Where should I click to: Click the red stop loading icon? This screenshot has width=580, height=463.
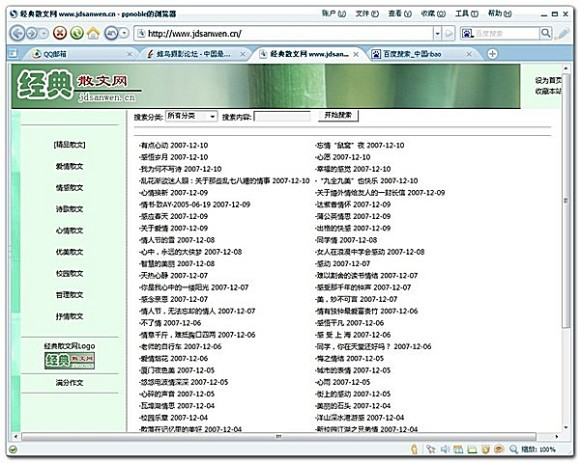(60, 33)
